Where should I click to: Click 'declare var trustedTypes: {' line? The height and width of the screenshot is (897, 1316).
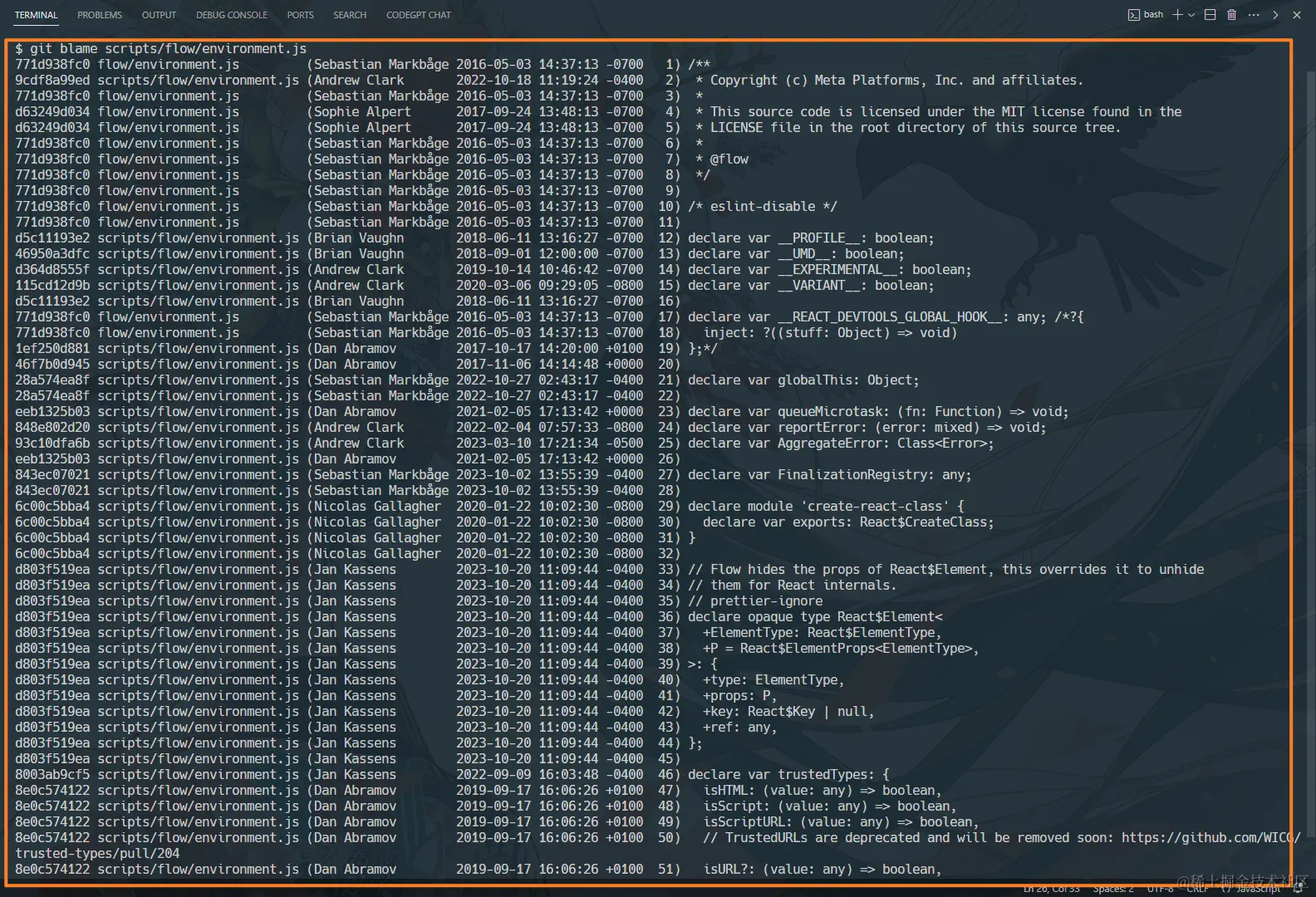point(788,775)
